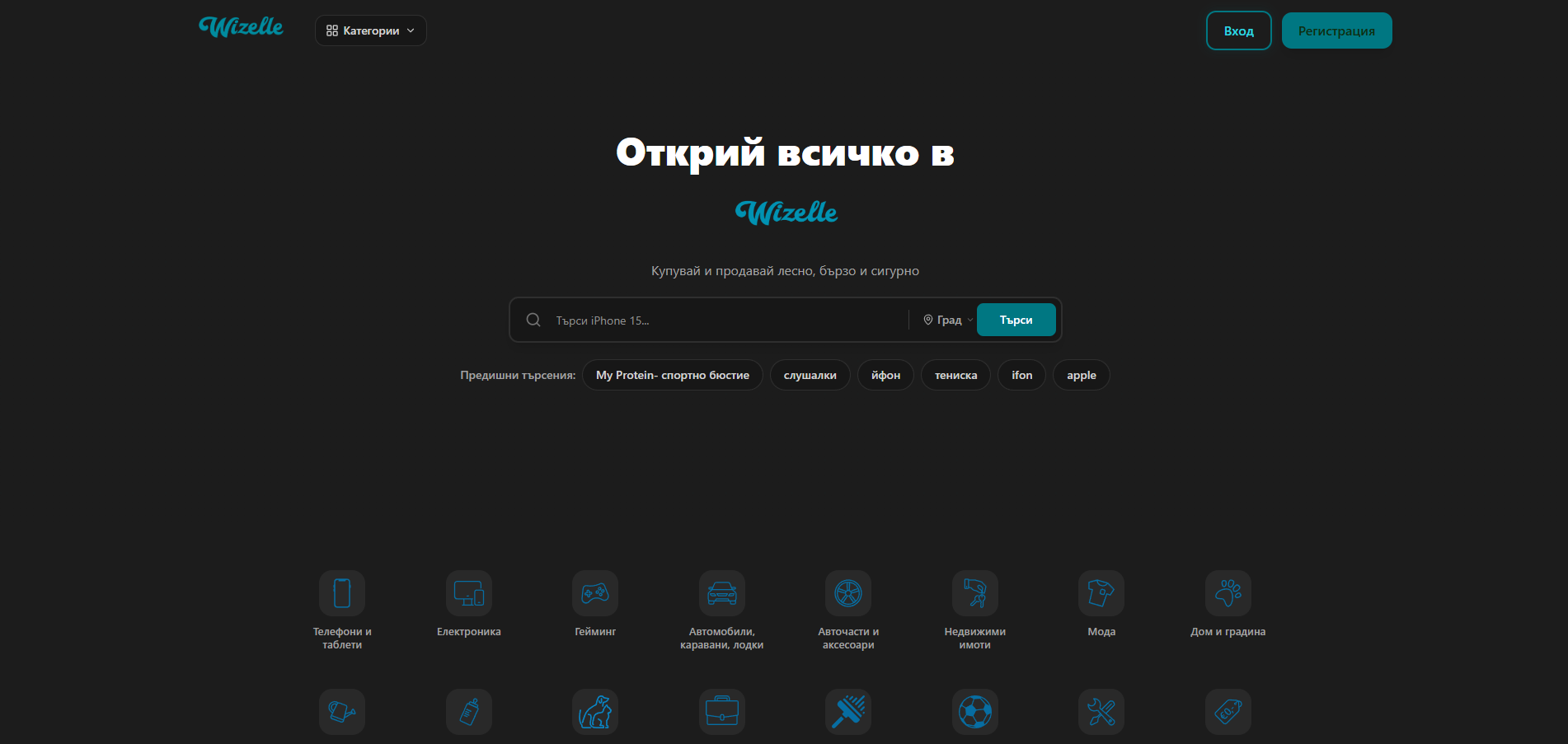1568x744 pixels.
Task: Click the magnifier icon in search bar
Action: click(533, 320)
